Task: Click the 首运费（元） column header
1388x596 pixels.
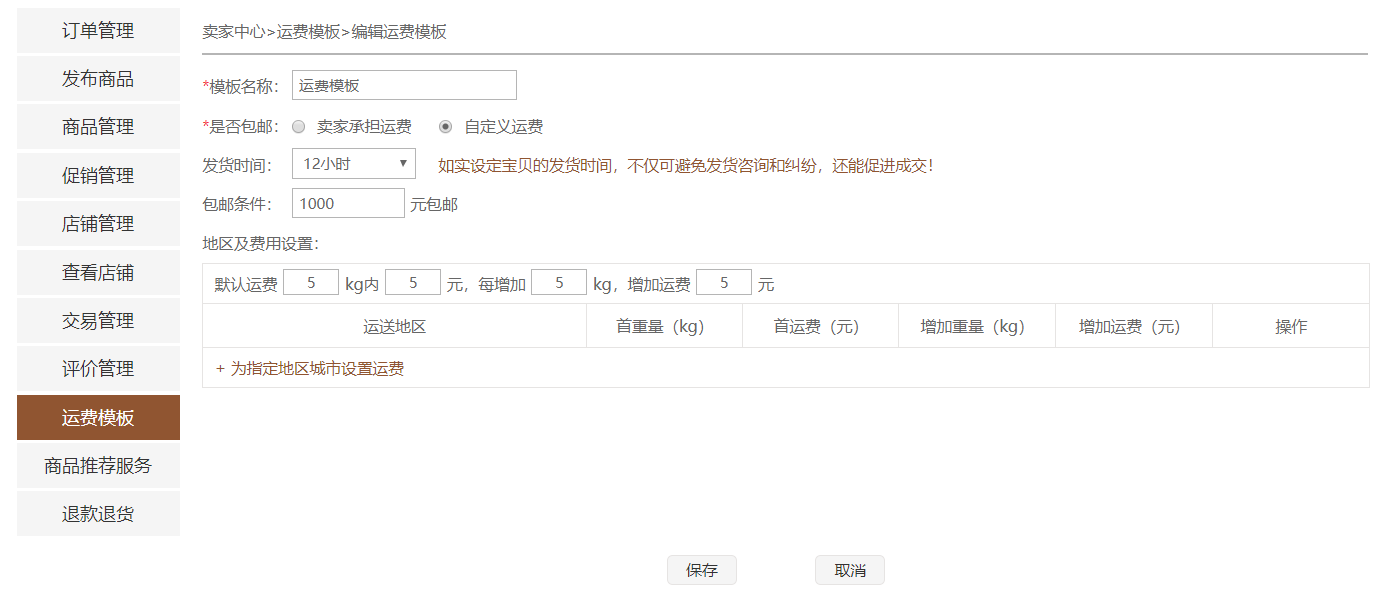Action: (x=821, y=326)
